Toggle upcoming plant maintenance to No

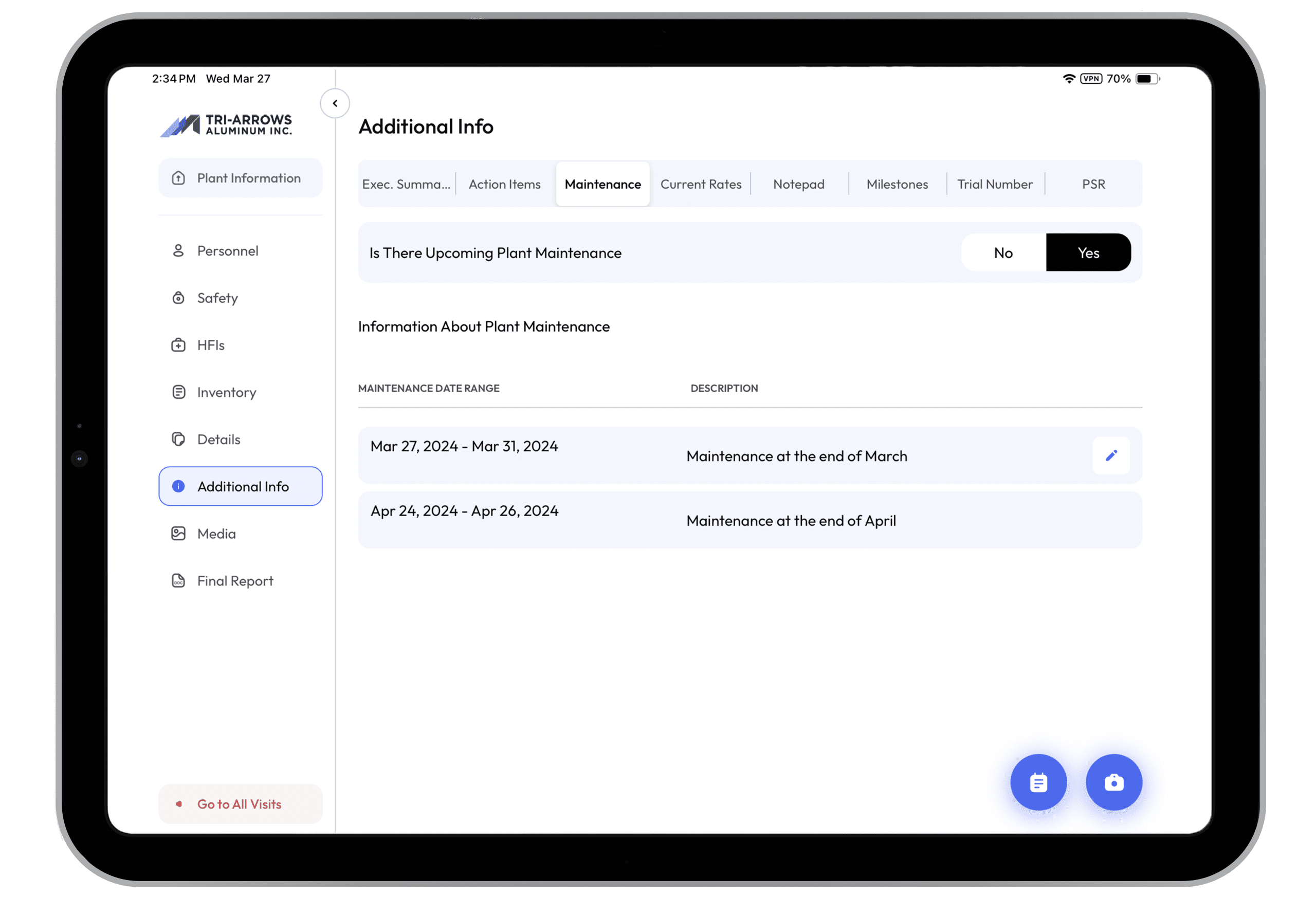click(1004, 252)
